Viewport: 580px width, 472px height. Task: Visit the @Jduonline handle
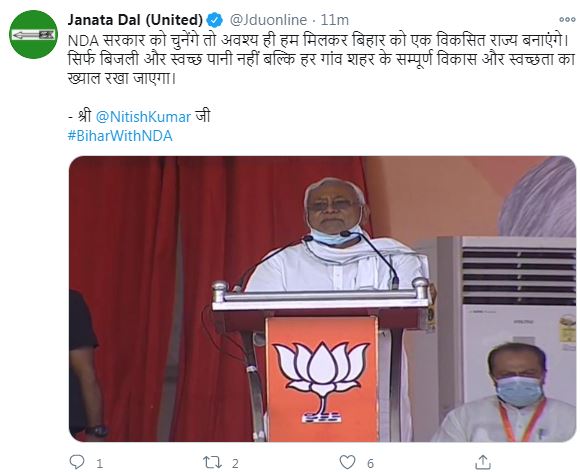pyautogui.click(x=268, y=20)
